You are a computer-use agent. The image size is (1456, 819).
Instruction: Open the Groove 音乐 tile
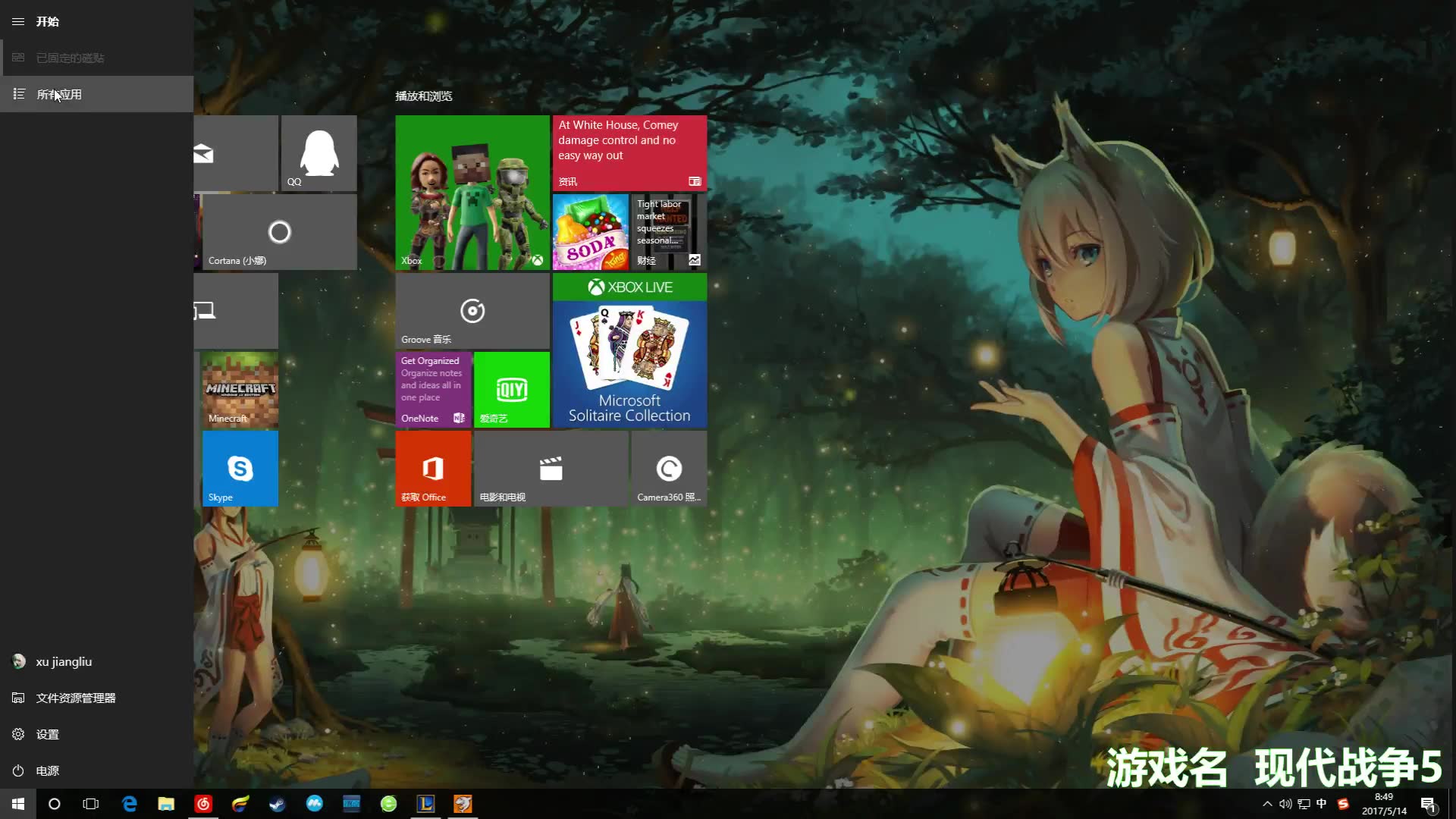[x=472, y=311]
